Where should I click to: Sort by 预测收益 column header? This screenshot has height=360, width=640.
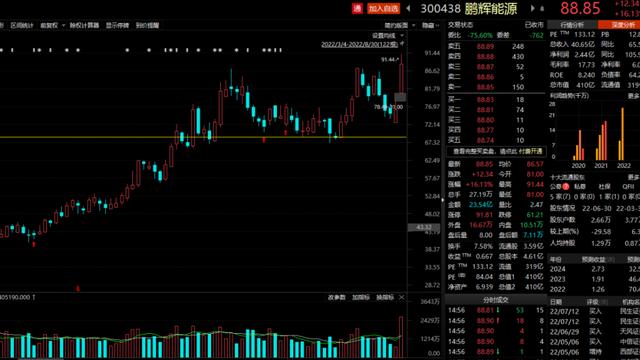point(593,260)
